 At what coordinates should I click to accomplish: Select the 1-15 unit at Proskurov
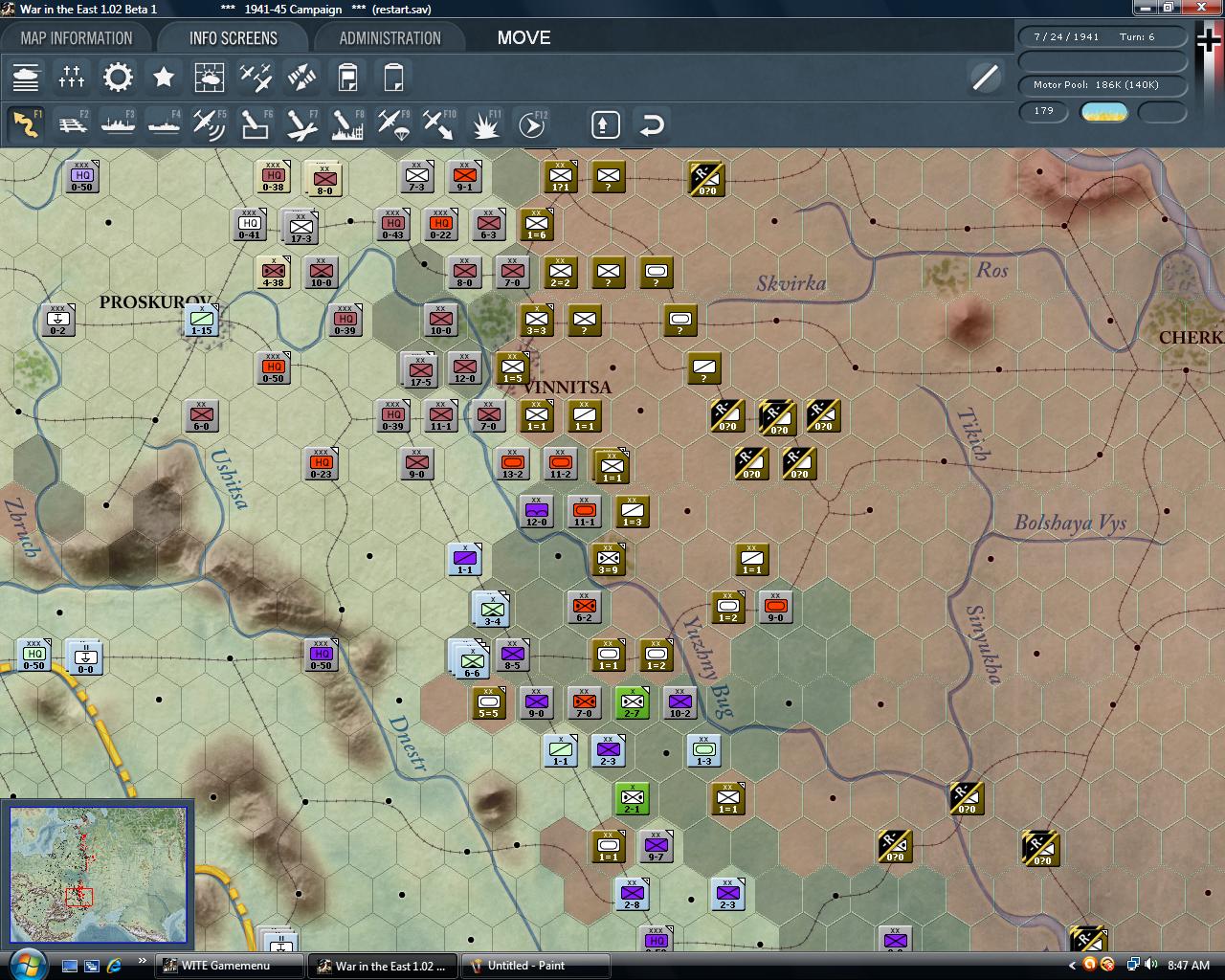tap(201, 320)
